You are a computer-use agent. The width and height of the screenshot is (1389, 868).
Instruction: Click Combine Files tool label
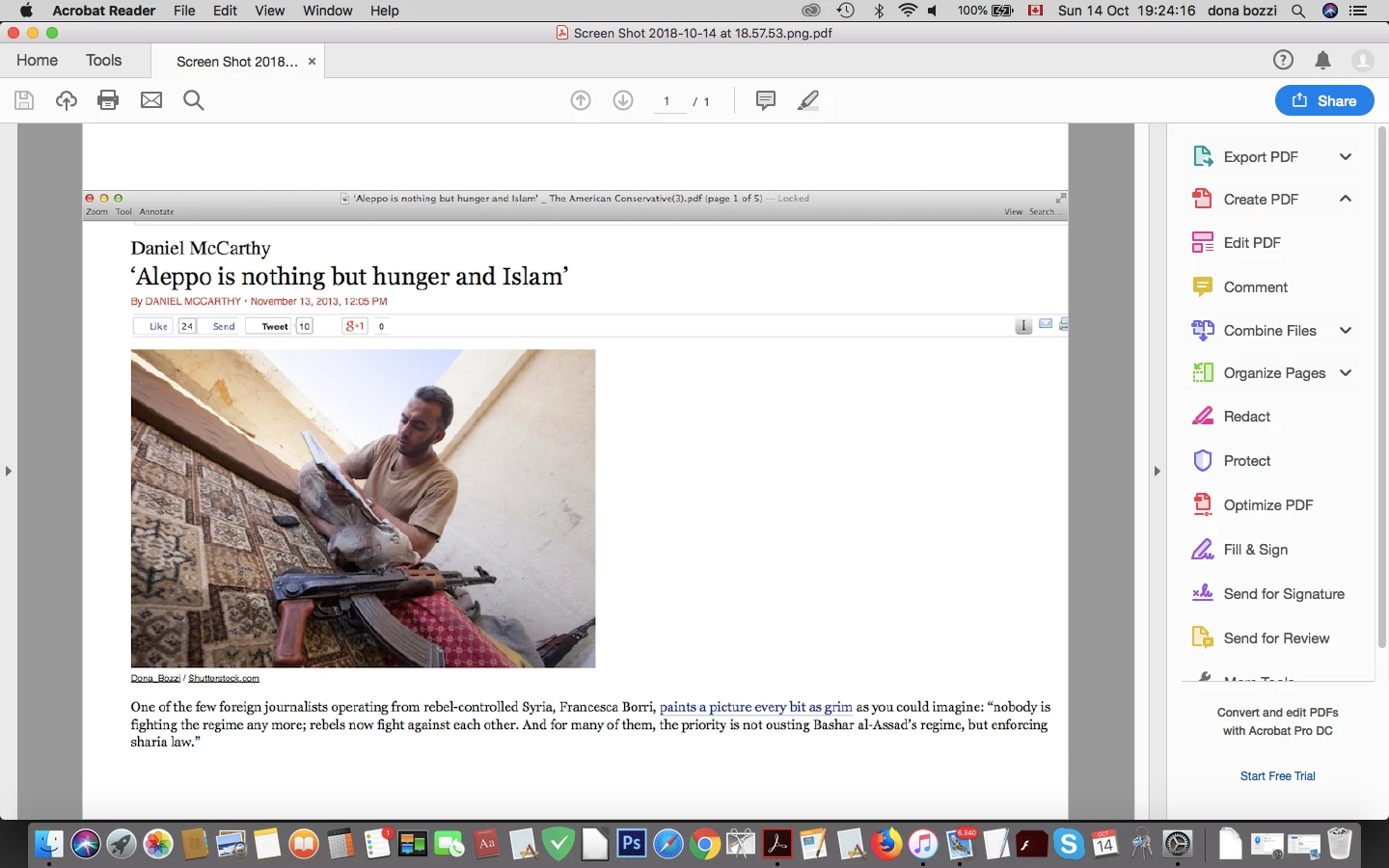tap(1270, 330)
